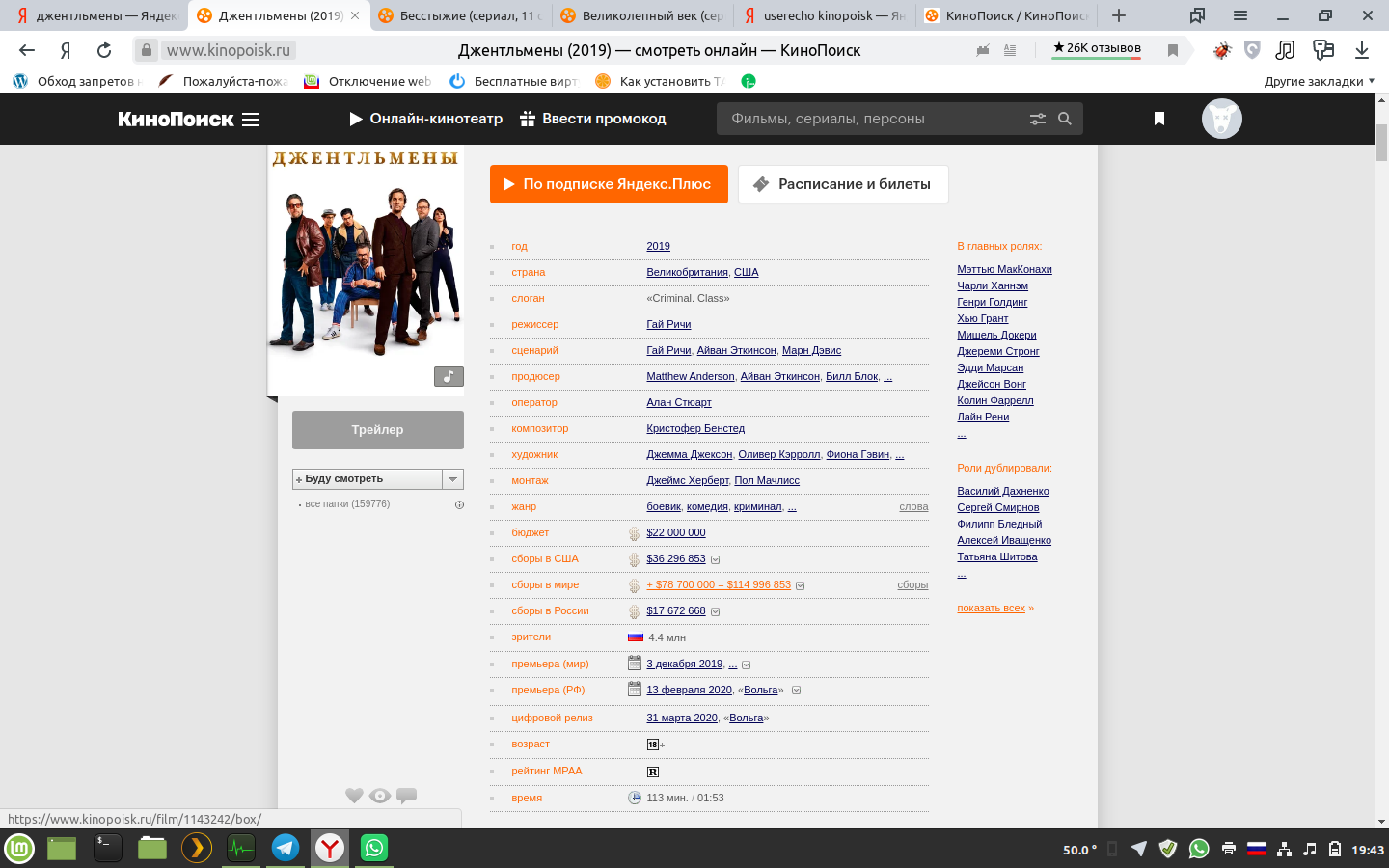Open Ввести промокод in the header
Screen dimensions: 1389x868
tap(593, 119)
